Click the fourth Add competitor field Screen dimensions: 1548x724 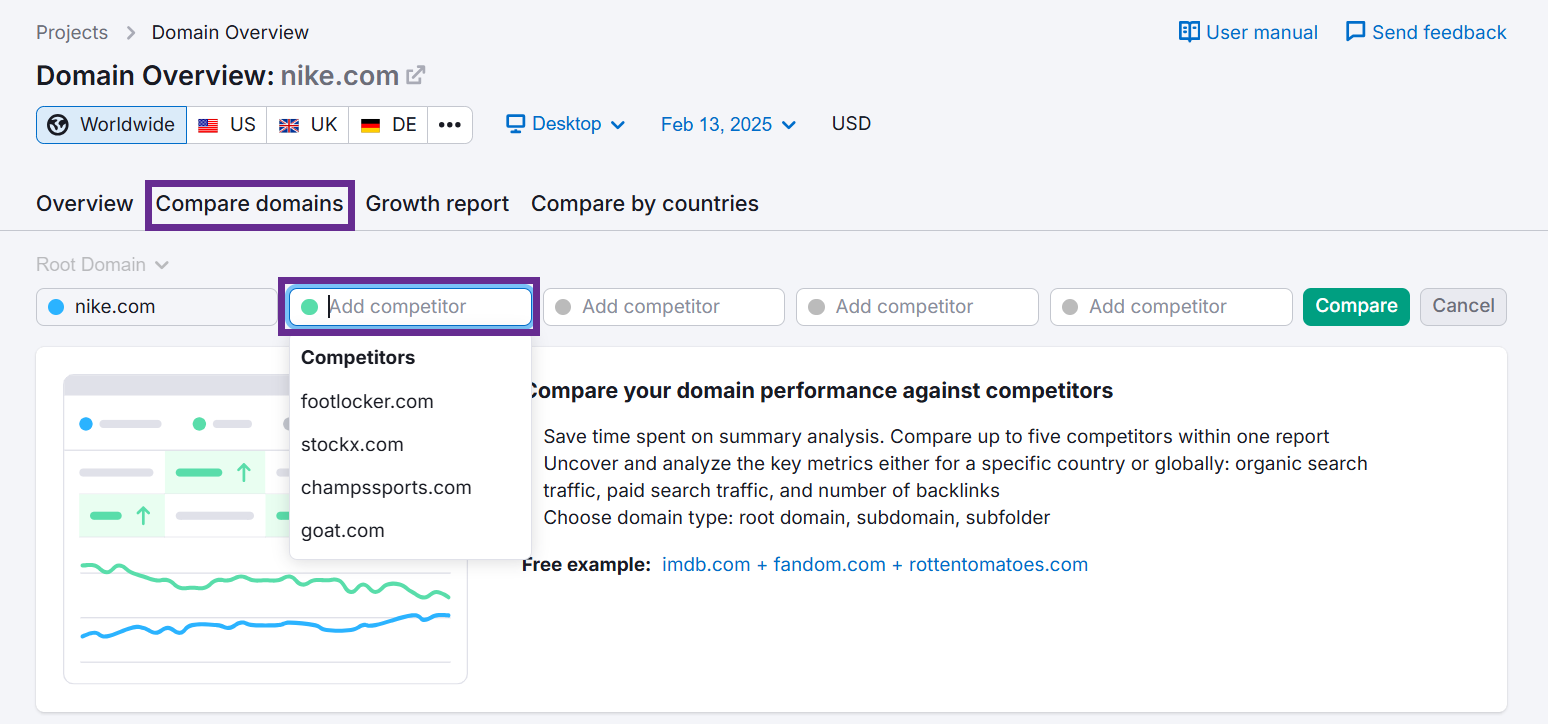pyautogui.click(x=1171, y=307)
